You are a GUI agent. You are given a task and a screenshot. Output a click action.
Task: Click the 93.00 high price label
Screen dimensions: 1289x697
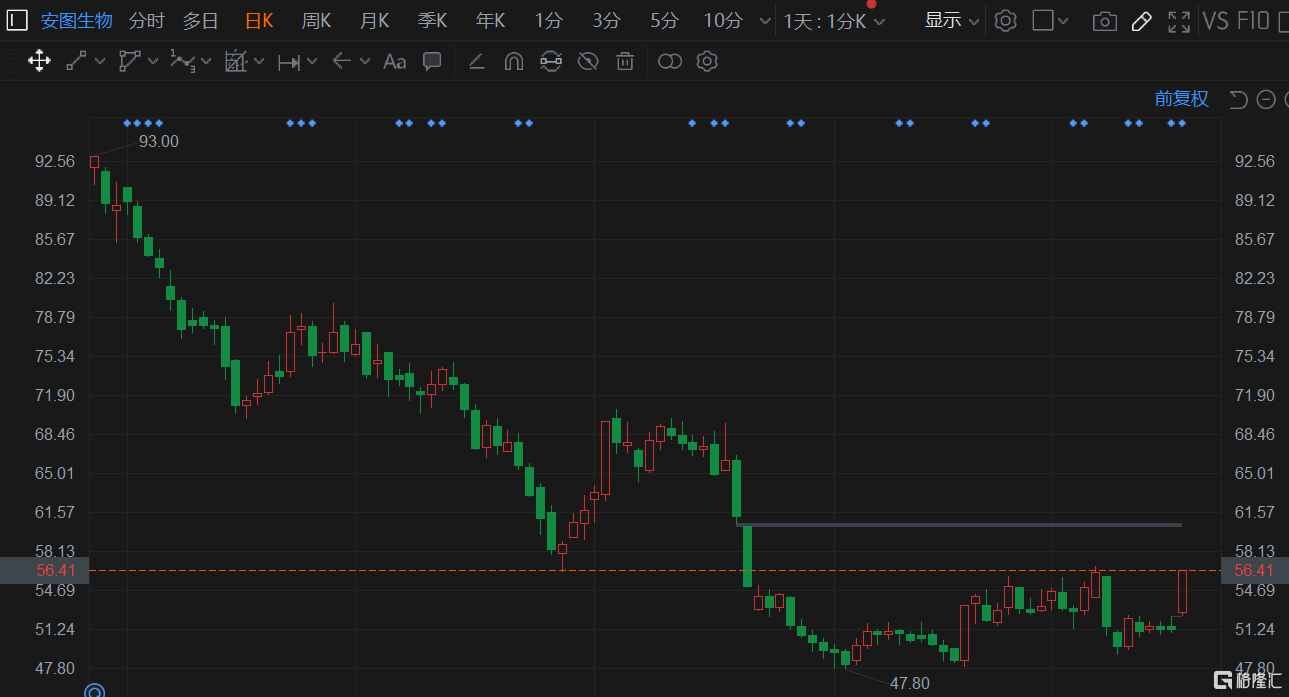coord(159,142)
